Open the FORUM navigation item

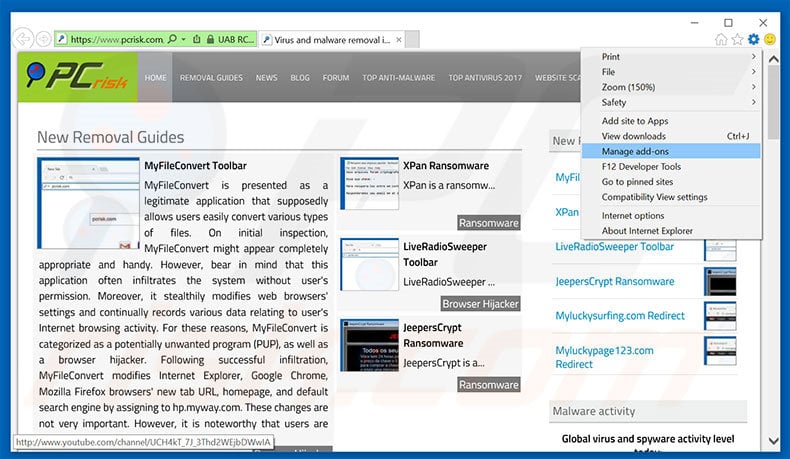pyautogui.click(x=336, y=78)
